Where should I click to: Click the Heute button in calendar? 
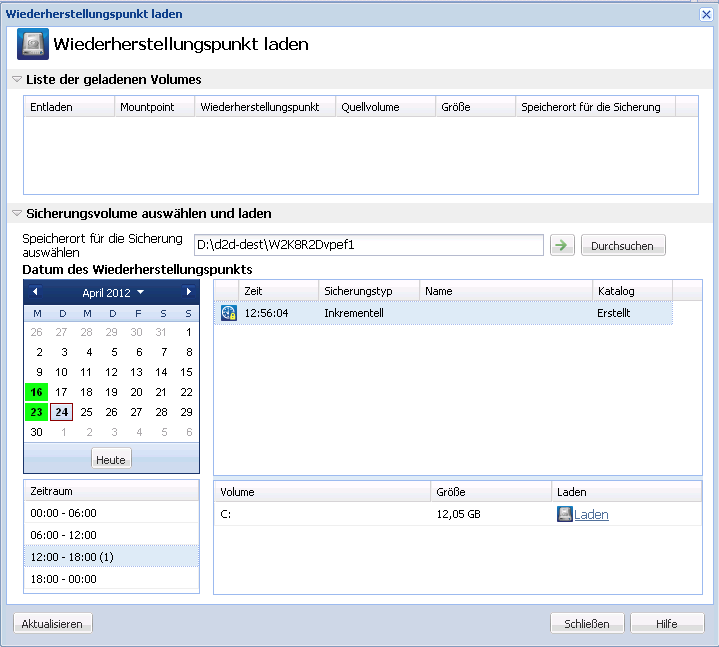111,459
